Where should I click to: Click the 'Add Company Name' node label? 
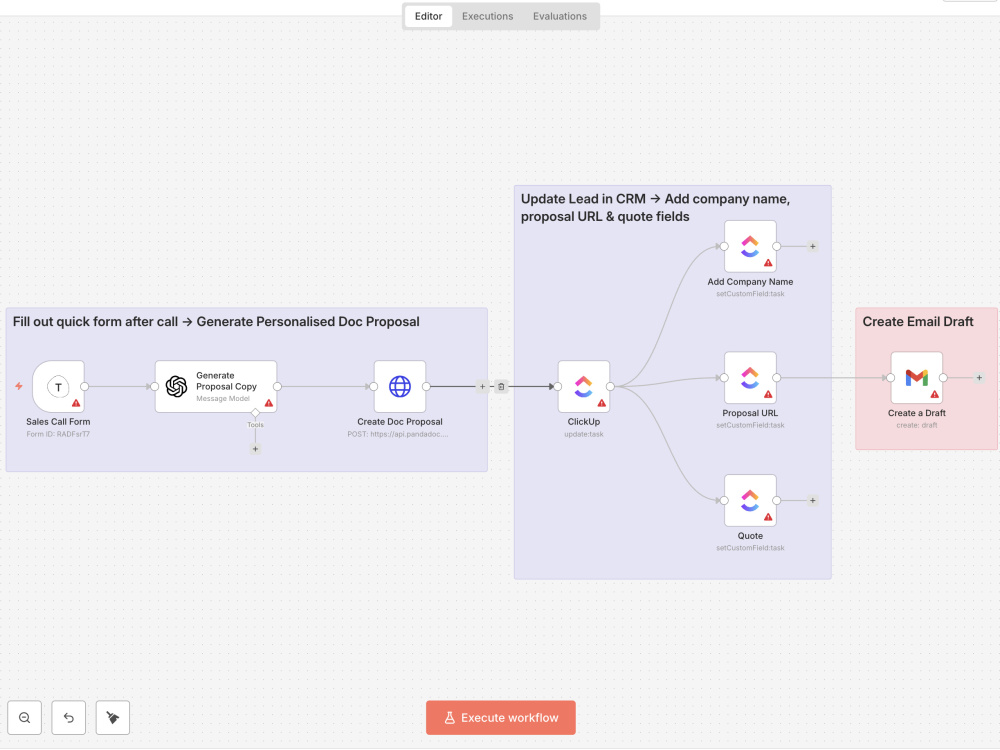[x=750, y=282]
